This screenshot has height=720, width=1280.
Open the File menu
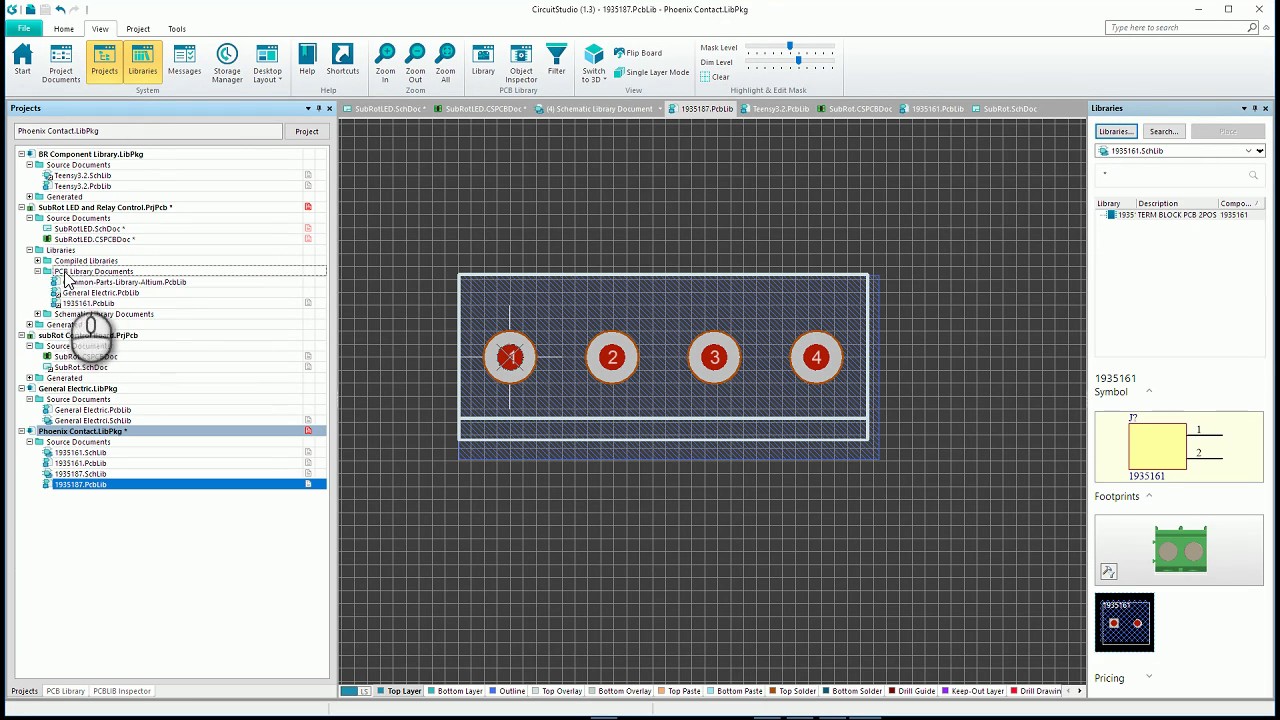(x=24, y=28)
